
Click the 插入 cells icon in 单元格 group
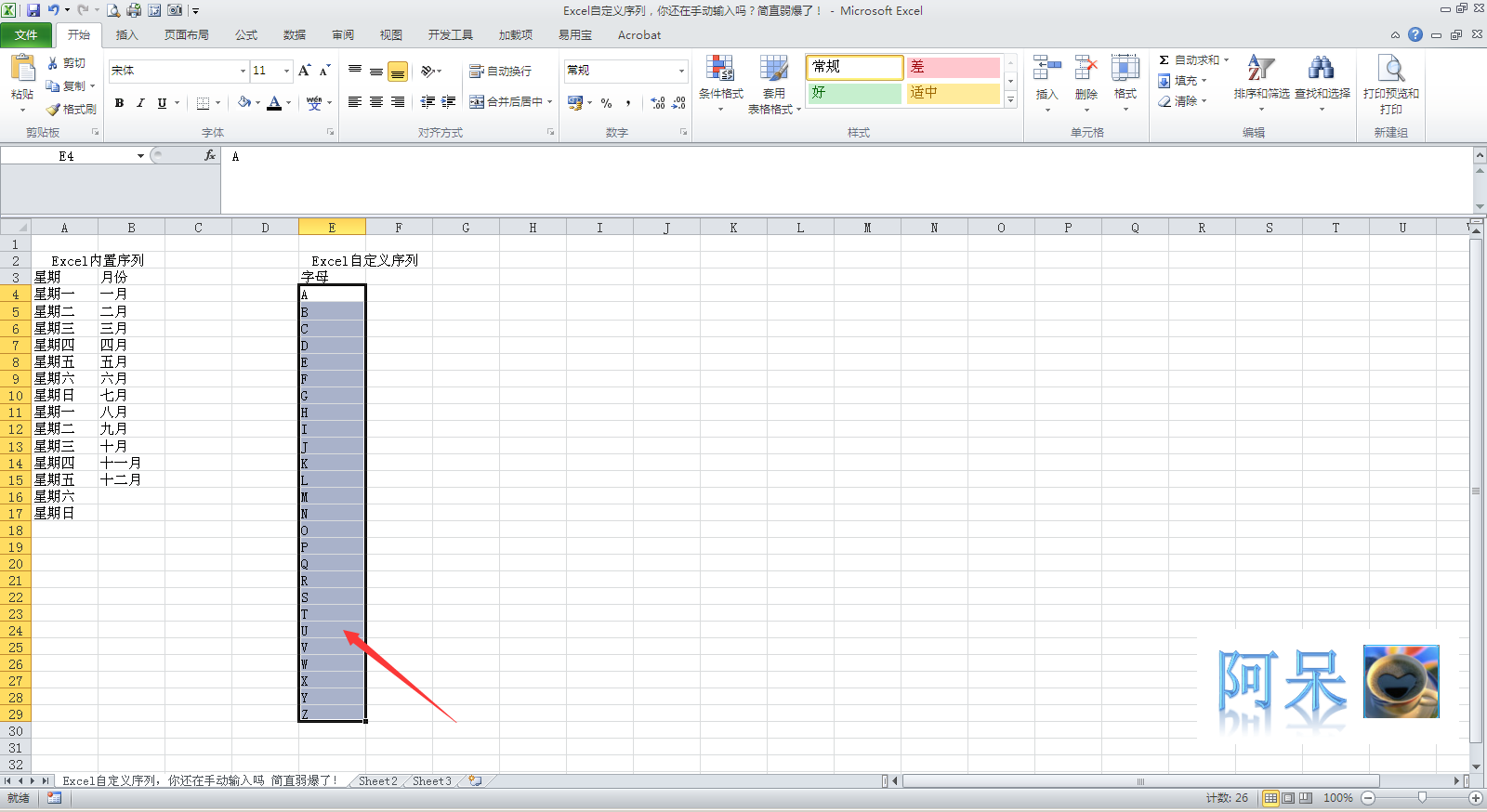[1047, 68]
